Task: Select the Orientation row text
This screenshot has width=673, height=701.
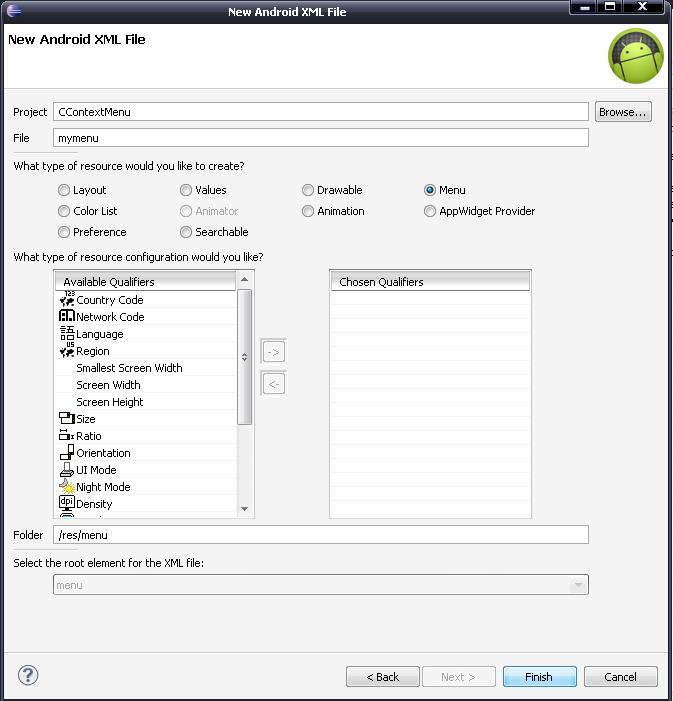Action: click(x=103, y=453)
